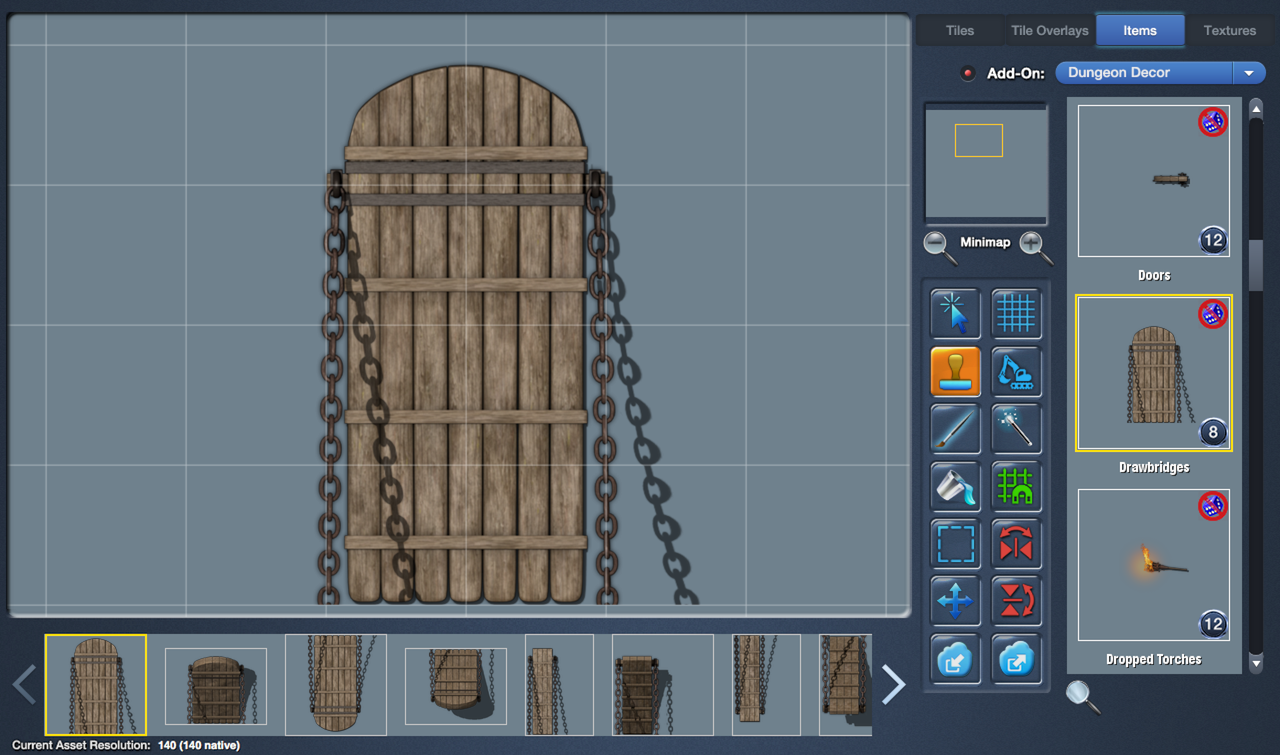Click the Dropped Torches category label
The image size is (1280, 755).
tap(1154, 659)
